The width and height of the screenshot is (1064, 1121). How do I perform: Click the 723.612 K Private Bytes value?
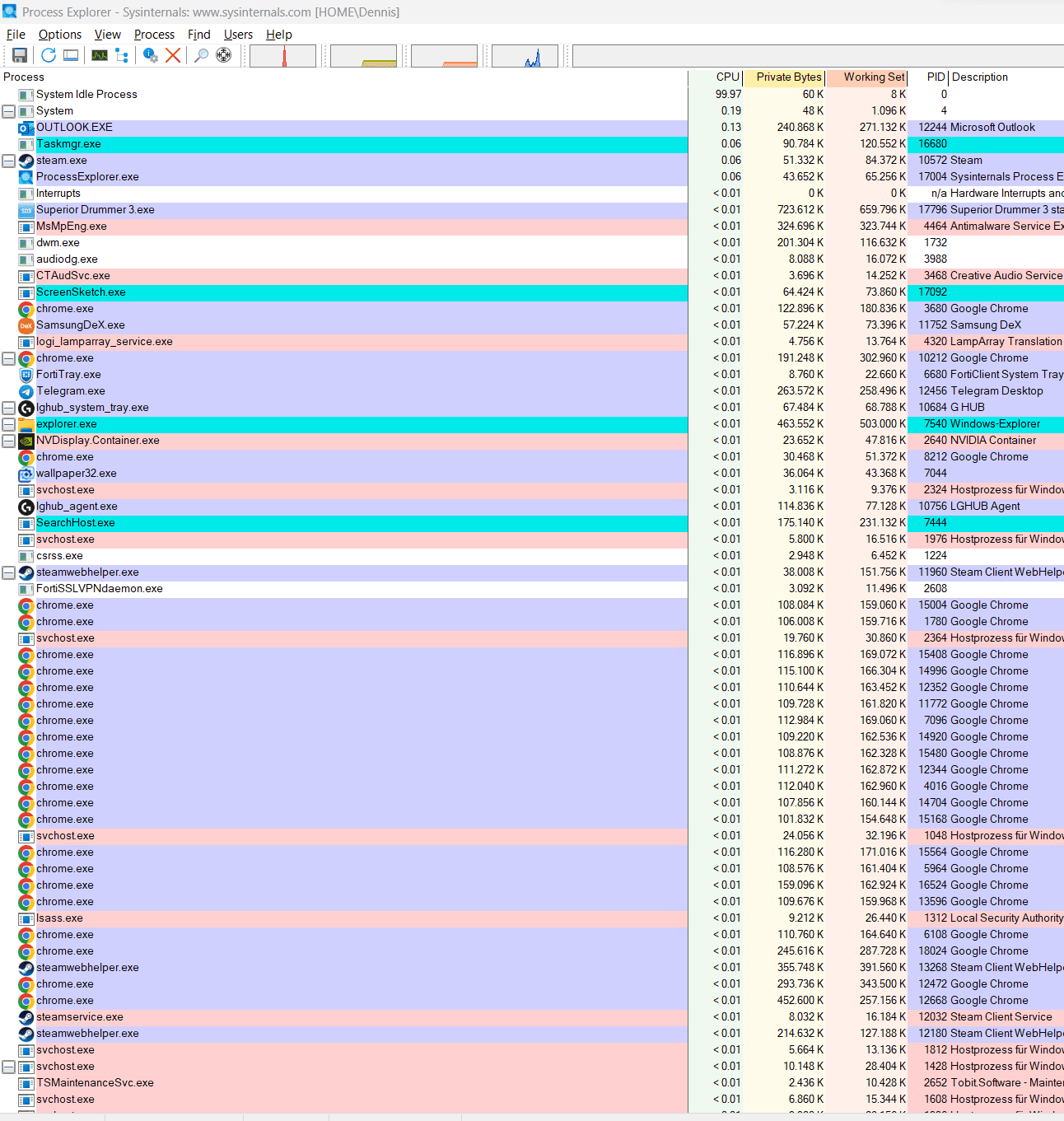pos(800,210)
